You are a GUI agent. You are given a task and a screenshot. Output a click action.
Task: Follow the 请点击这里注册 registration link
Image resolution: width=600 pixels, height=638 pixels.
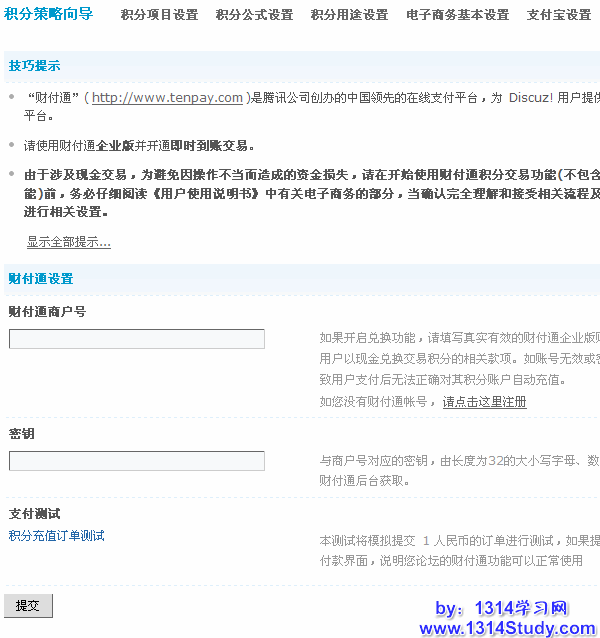tap(484, 402)
